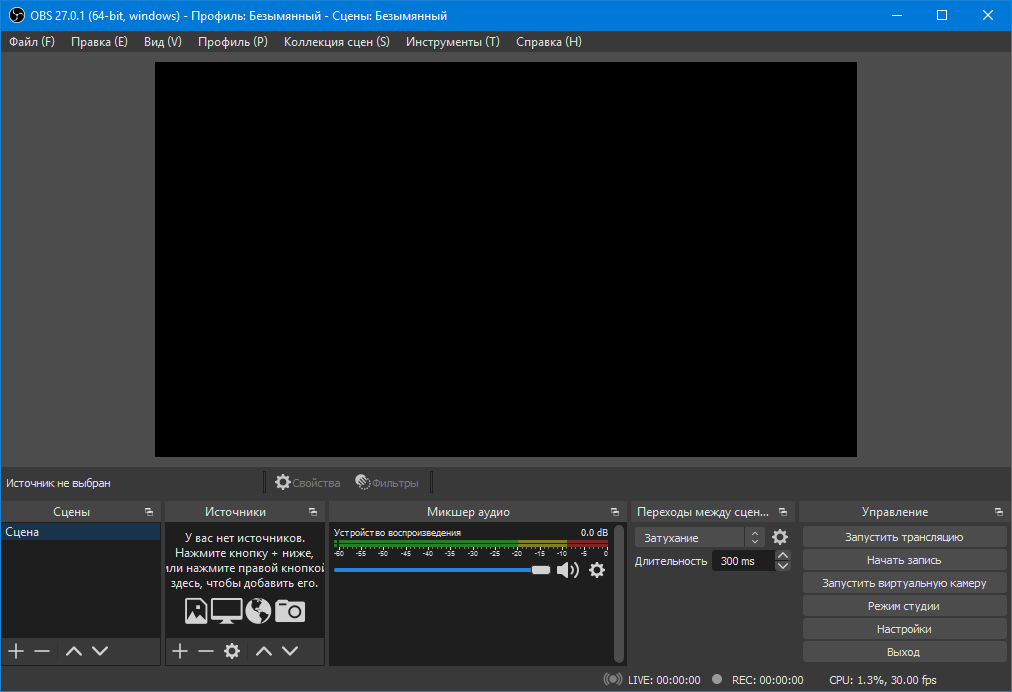Open the Затухание transition dropdown
The image size is (1012, 692).
pos(700,537)
